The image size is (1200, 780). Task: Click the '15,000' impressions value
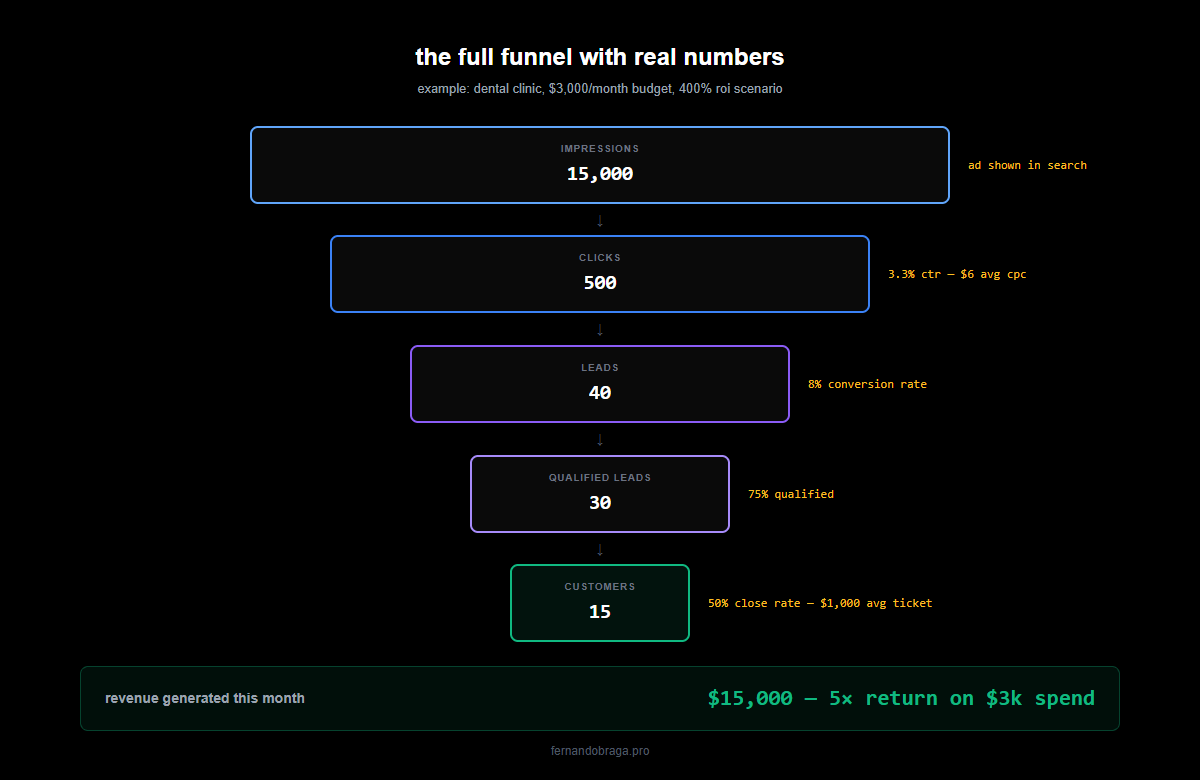(x=600, y=174)
